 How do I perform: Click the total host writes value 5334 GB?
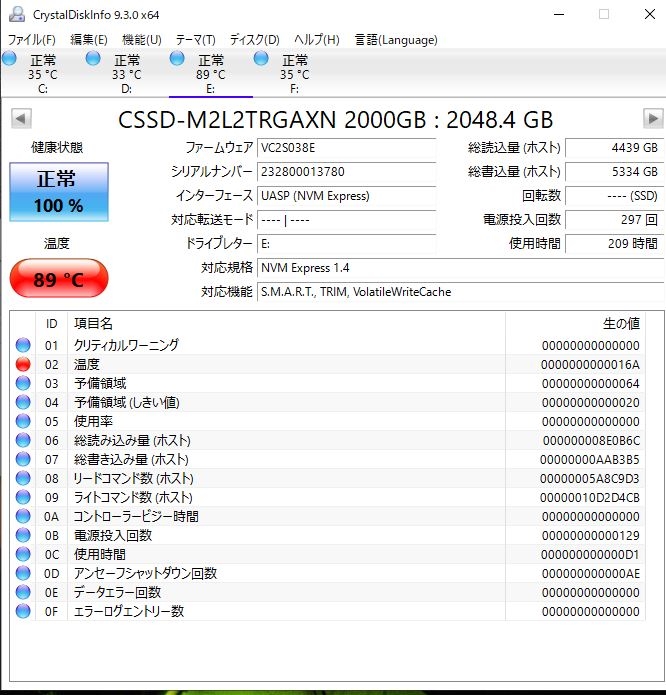(615, 172)
